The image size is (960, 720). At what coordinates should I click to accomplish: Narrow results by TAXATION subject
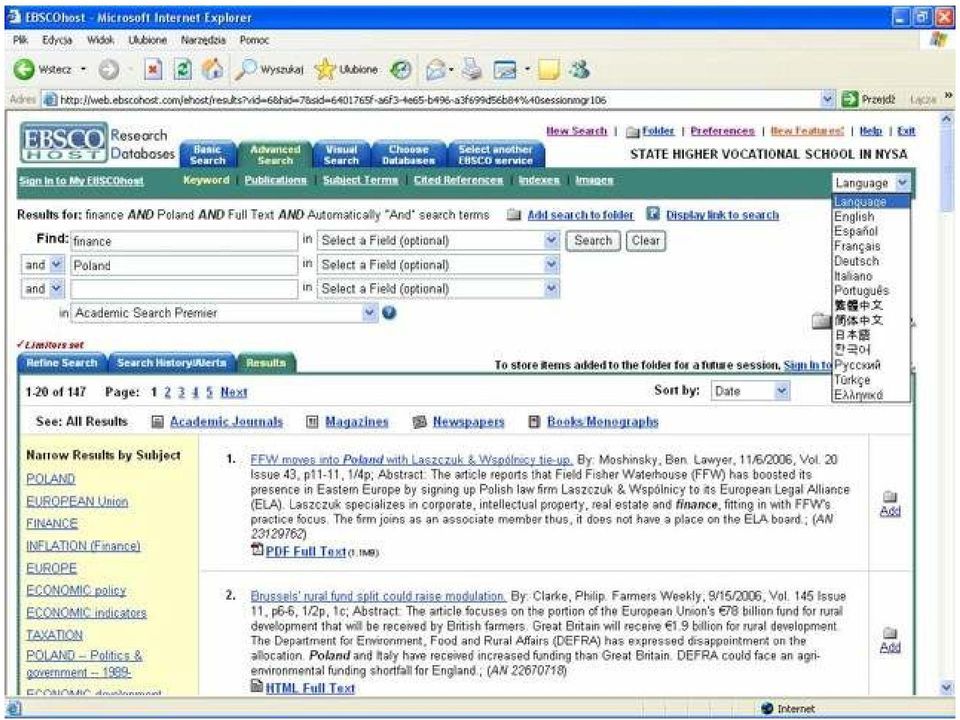click(x=54, y=635)
